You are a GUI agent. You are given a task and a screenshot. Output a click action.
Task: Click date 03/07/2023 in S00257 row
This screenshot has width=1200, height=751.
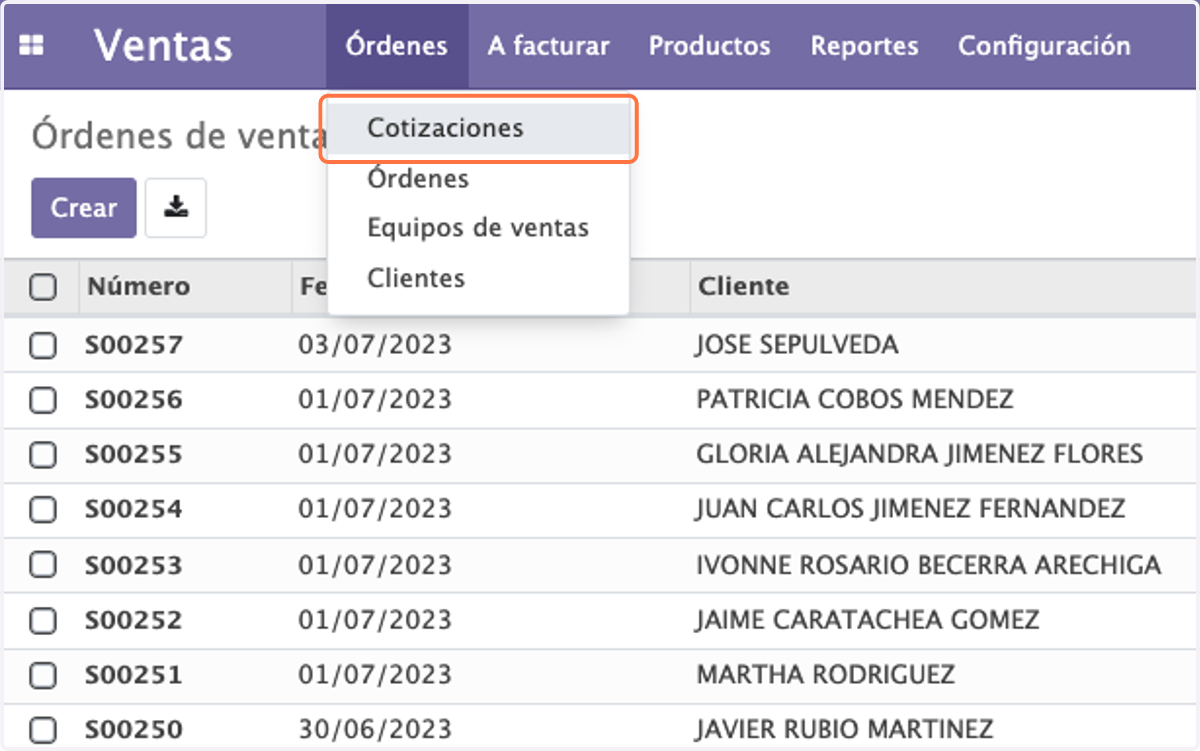(x=375, y=346)
